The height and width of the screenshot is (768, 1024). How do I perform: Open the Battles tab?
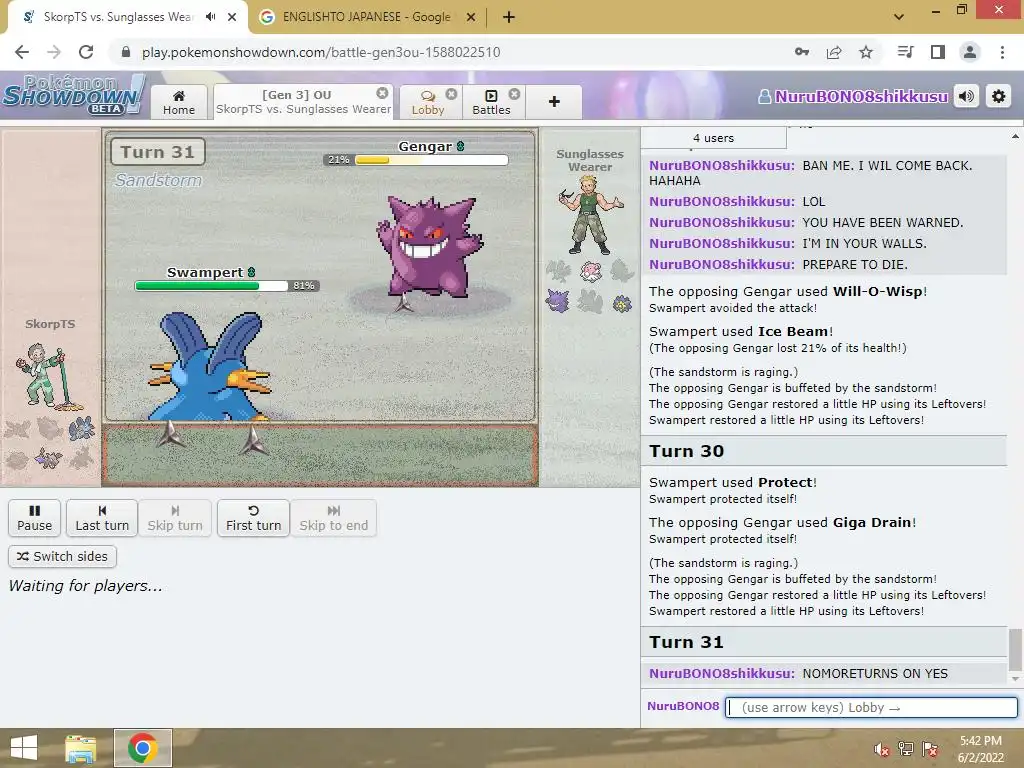[x=491, y=102]
